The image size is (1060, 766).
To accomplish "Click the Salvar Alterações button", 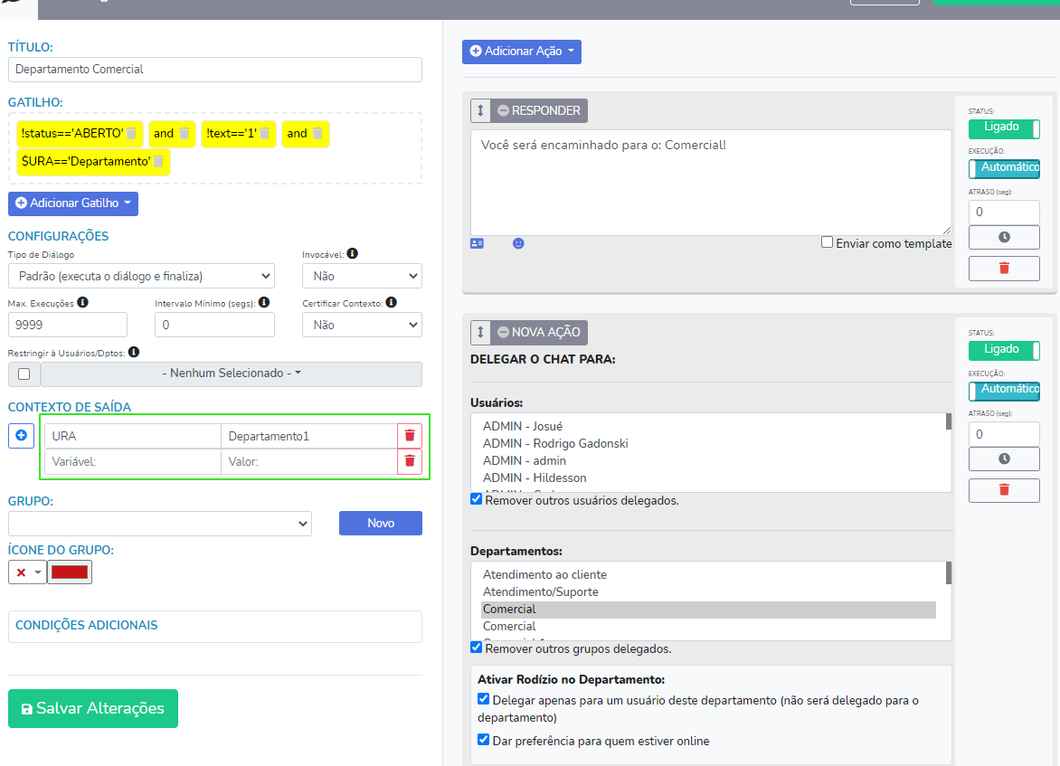I will click(x=93, y=708).
